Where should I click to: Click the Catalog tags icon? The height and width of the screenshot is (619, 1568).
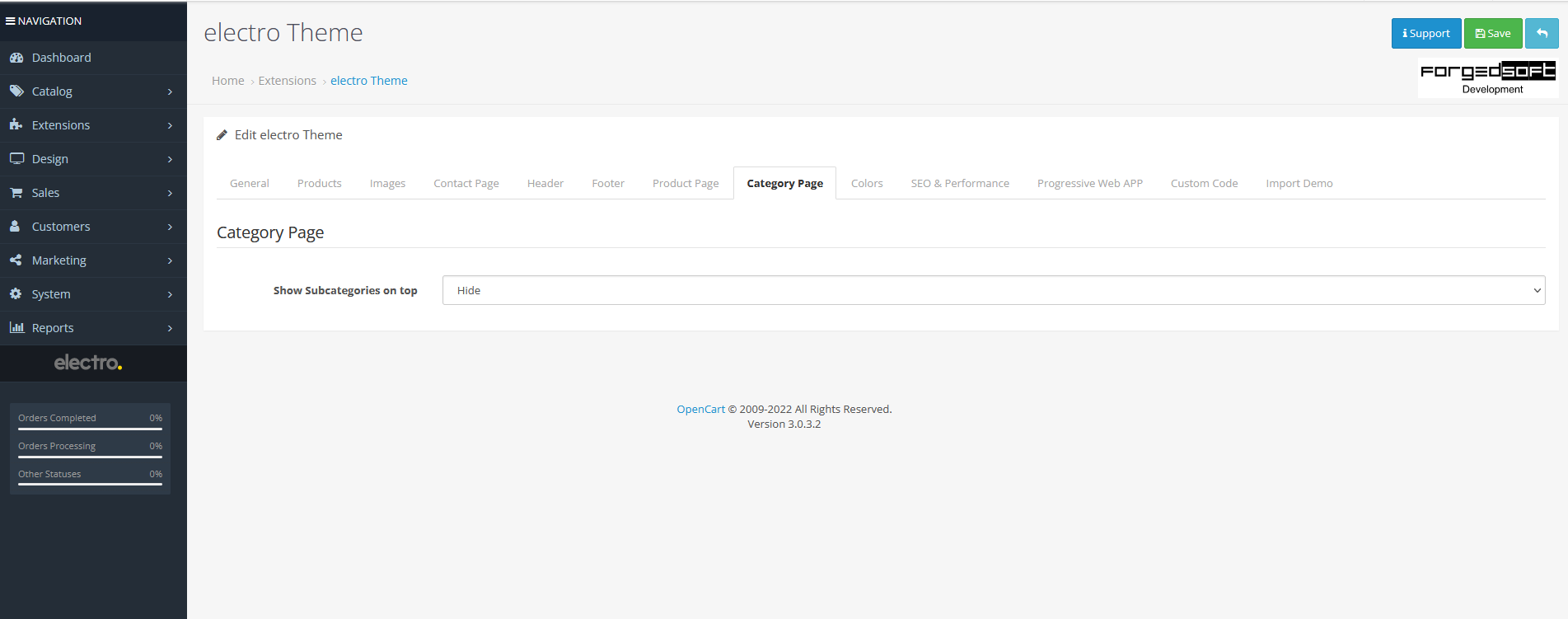tap(16, 91)
